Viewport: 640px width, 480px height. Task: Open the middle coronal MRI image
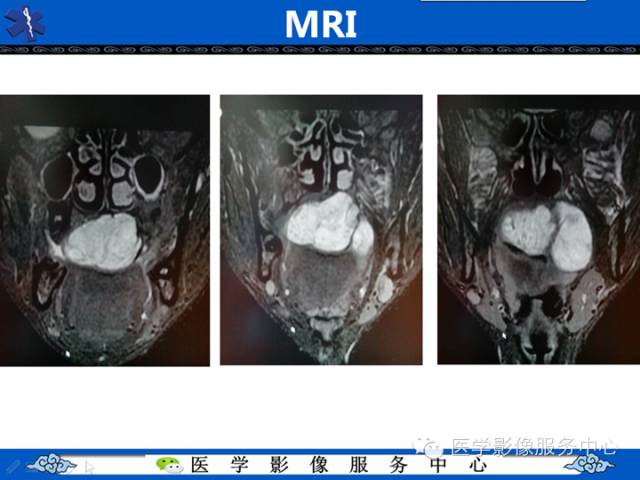coord(321,230)
